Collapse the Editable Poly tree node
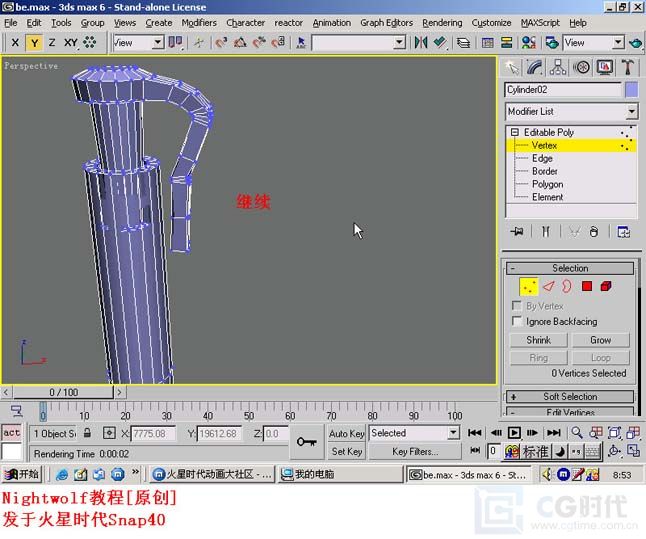Image resolution: width=646 pixels, height=539 pixels. click(x=515, y=132)
